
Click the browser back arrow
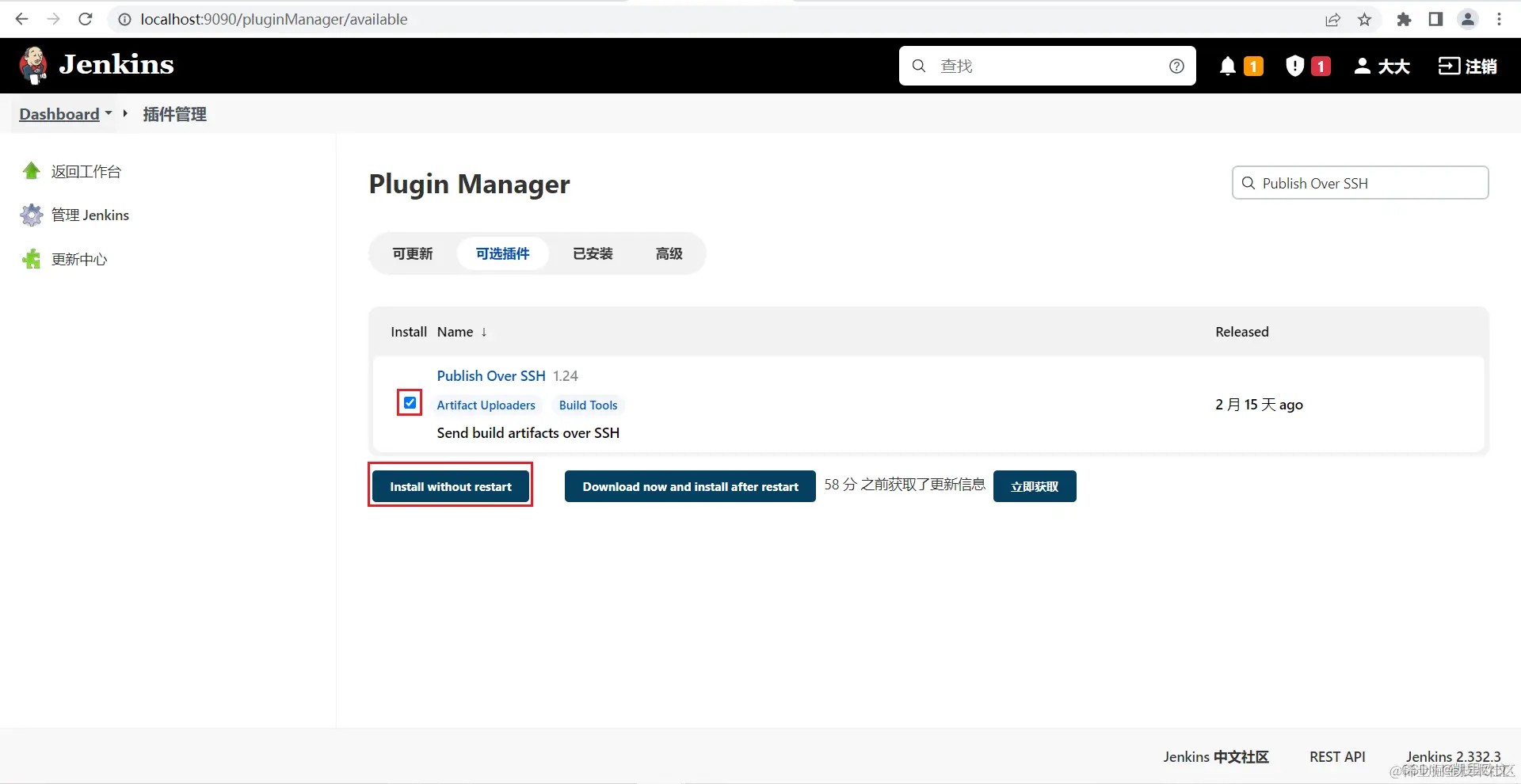(21, 19)
